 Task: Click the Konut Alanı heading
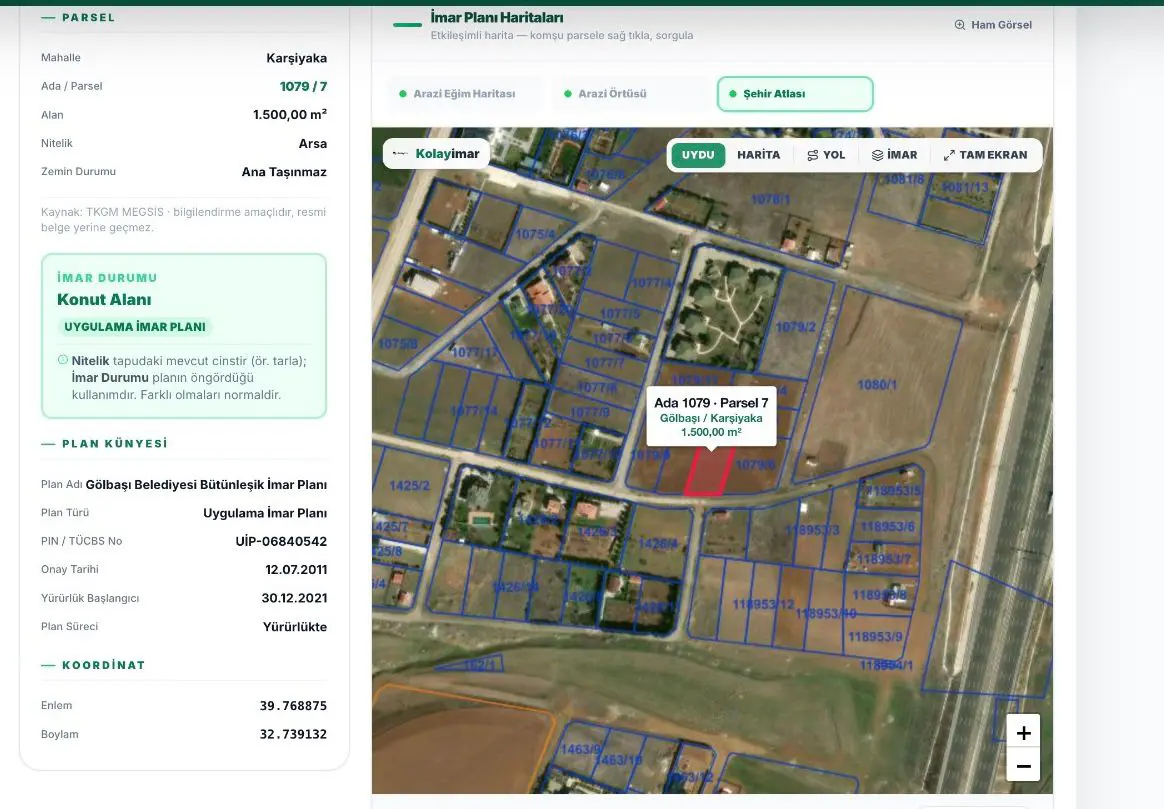pos(104,300)
